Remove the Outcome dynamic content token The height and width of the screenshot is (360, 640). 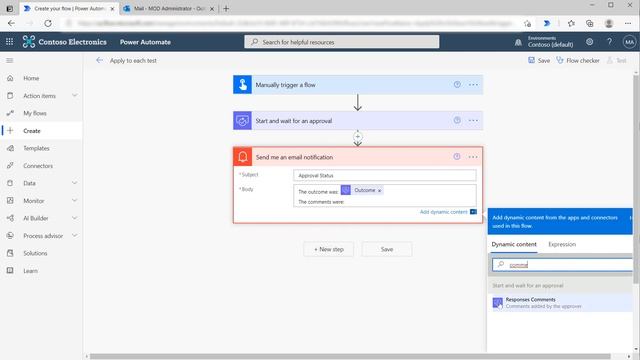pos(379,191)
